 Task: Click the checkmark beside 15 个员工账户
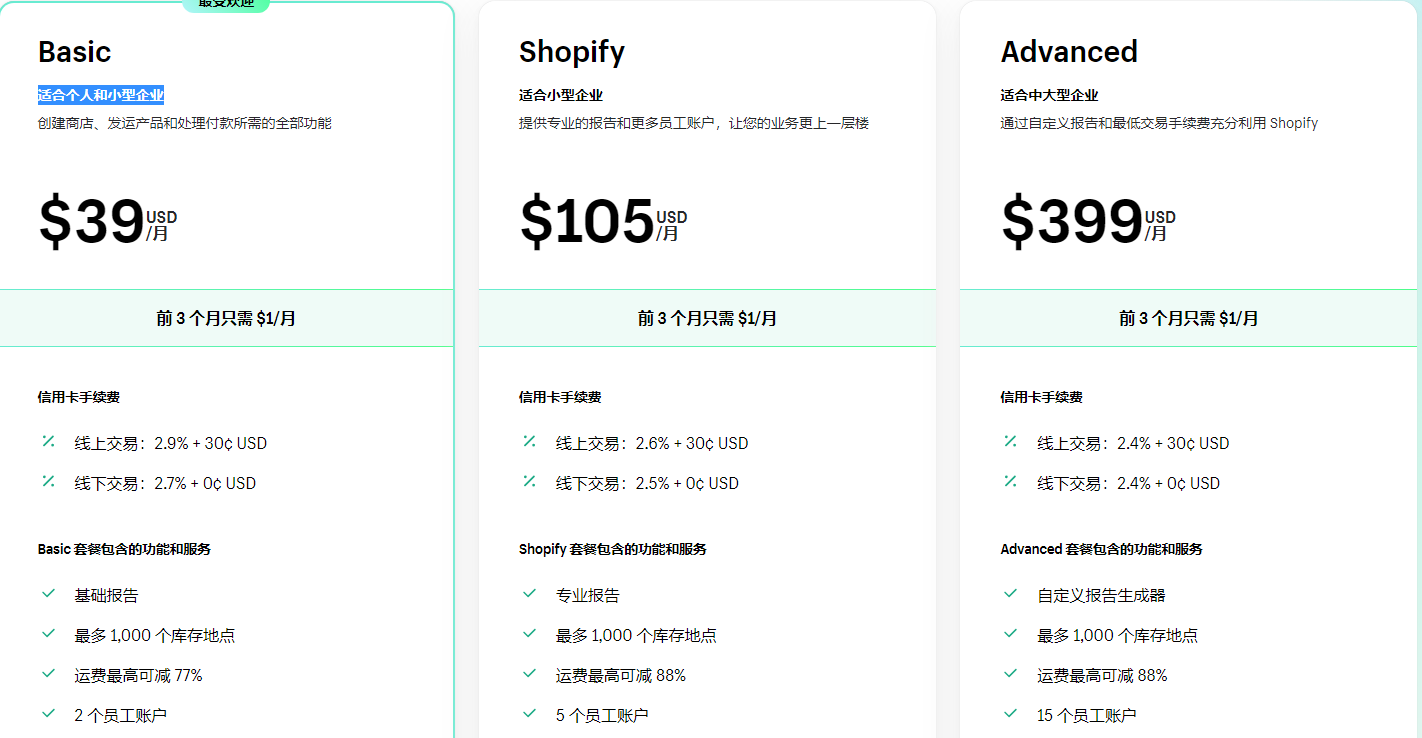coord(1010,714)
